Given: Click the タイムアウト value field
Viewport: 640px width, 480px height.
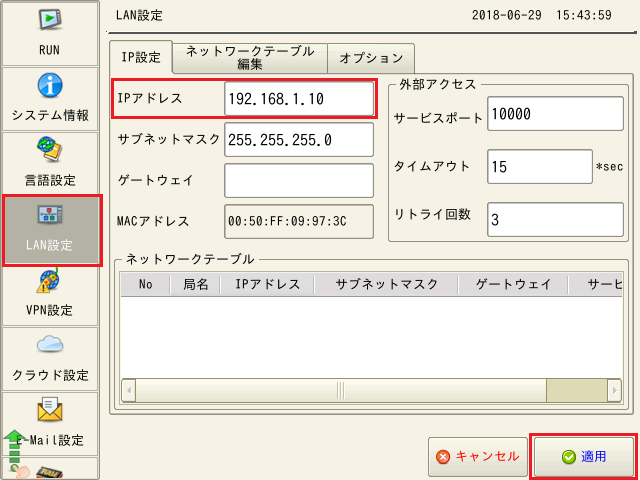Looking at the screenshot, I should [x=539, y=167].
